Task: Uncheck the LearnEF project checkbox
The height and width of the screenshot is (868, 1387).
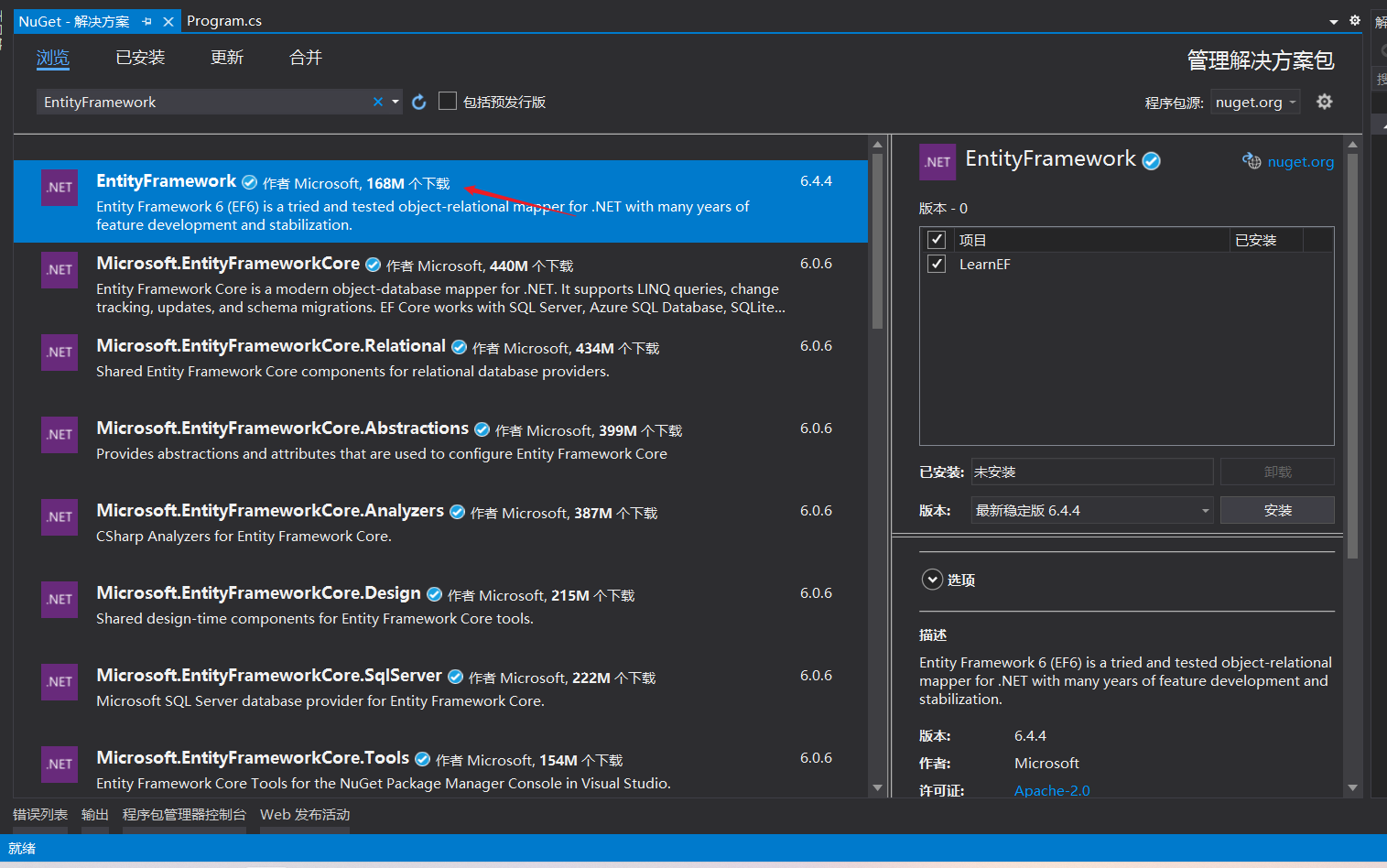Action: click(937, 264)
